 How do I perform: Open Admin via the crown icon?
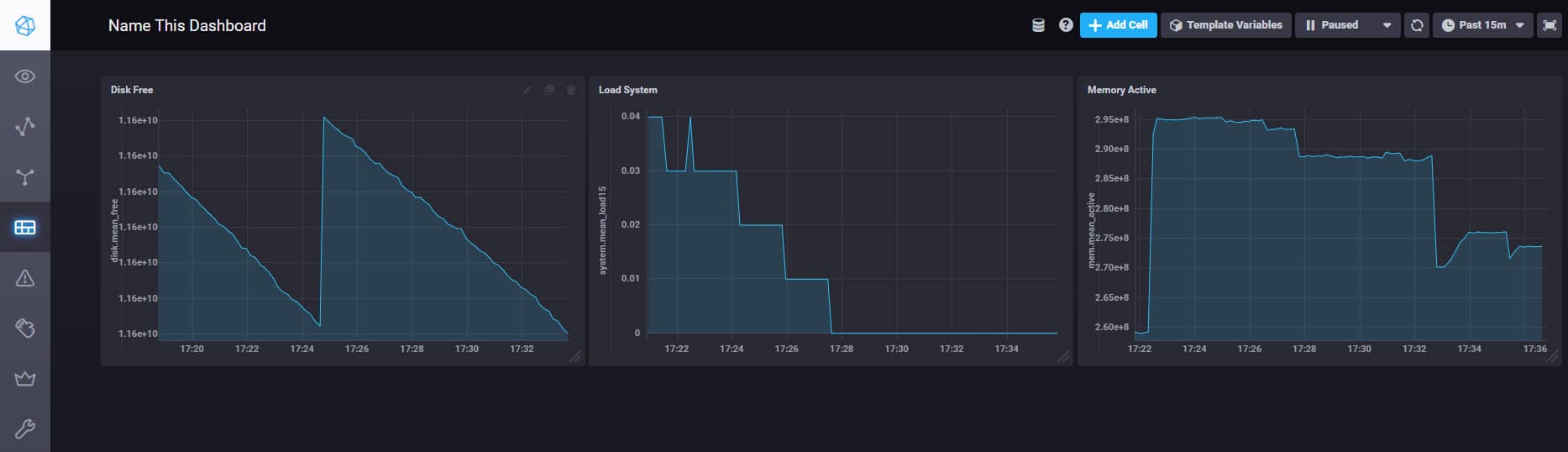tap(25, 379)
